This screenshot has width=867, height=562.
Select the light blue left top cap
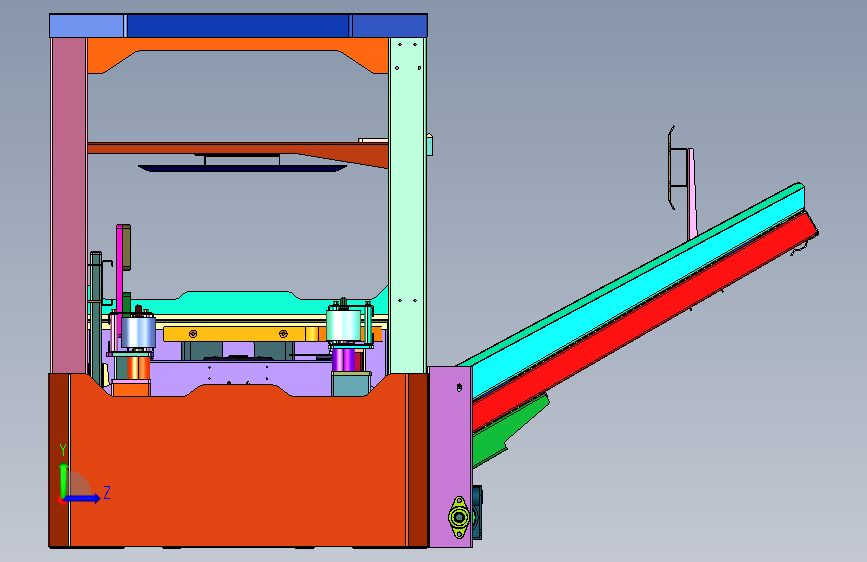pos(87,26)
